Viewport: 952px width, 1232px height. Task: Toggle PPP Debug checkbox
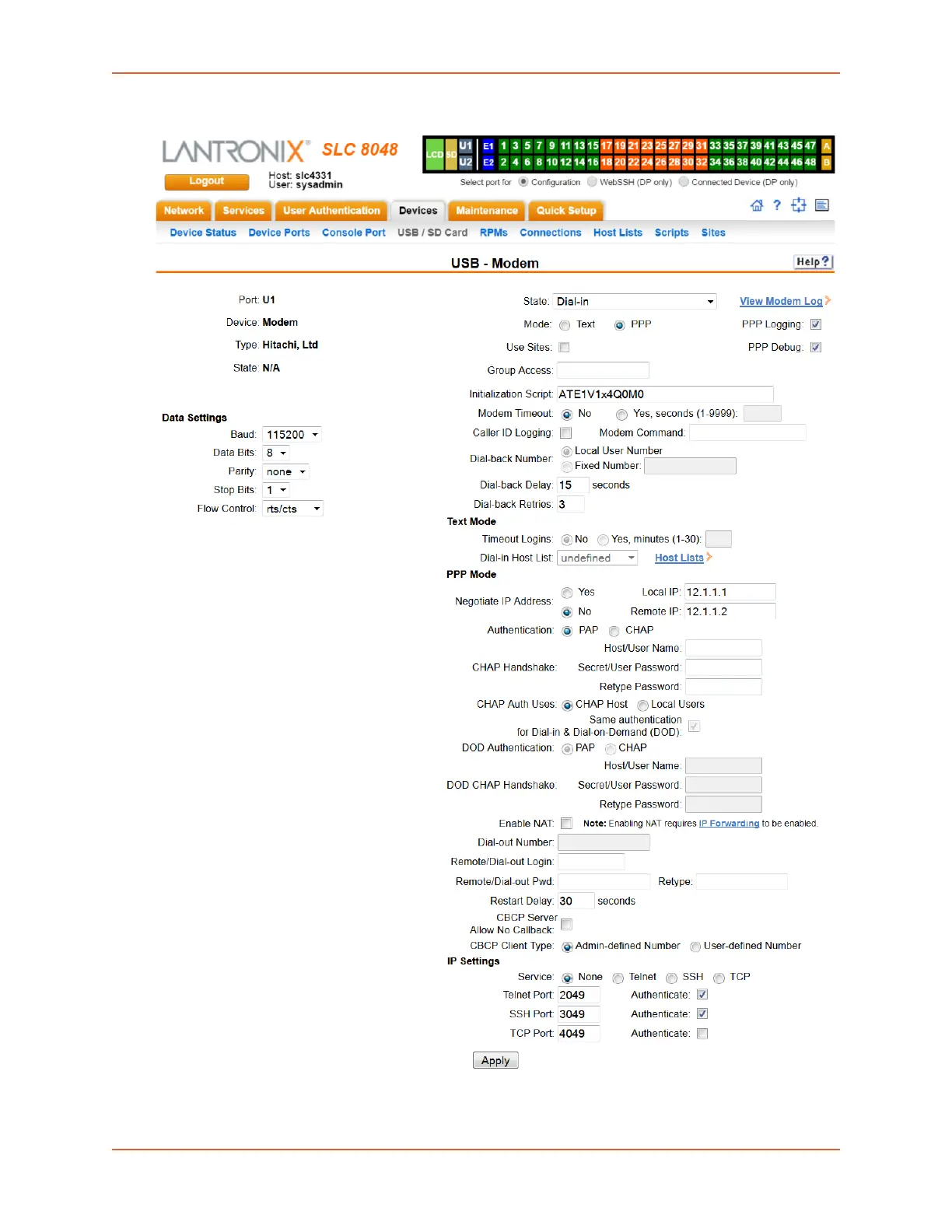pyautogui.click(x=816, y=348)
